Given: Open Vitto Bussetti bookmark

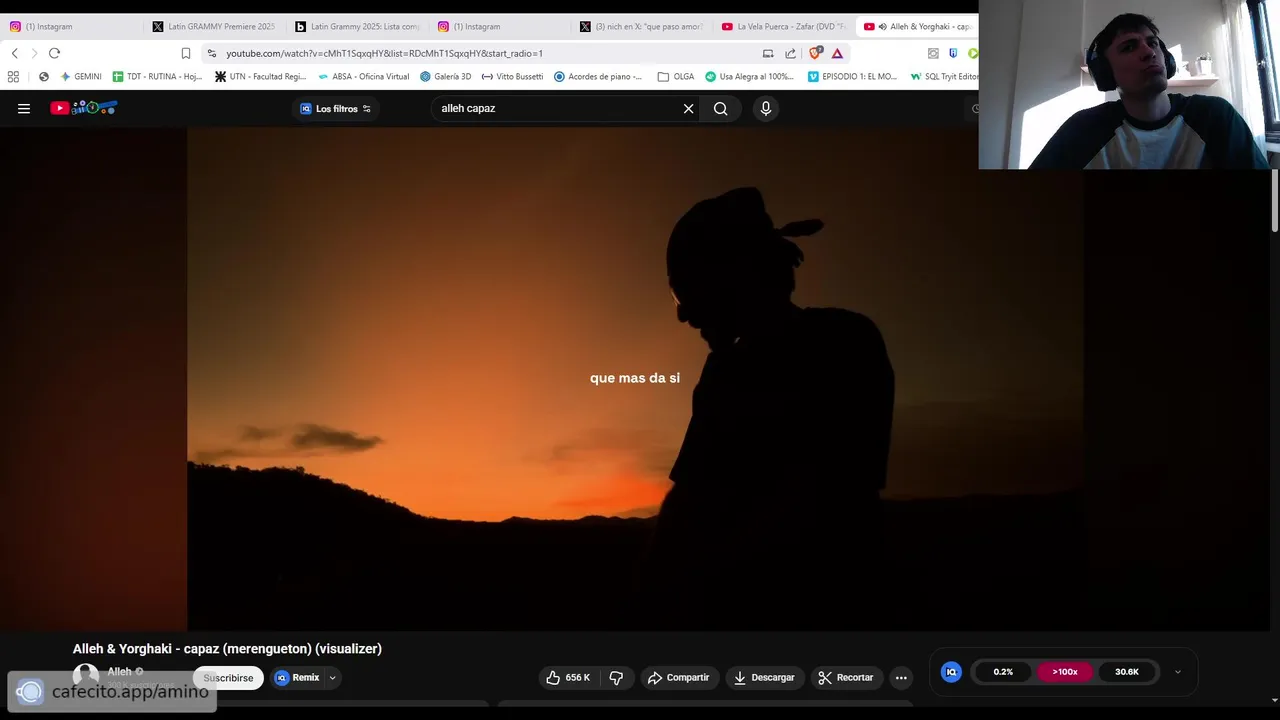Looking at the screenshot, I should point(512,76).
